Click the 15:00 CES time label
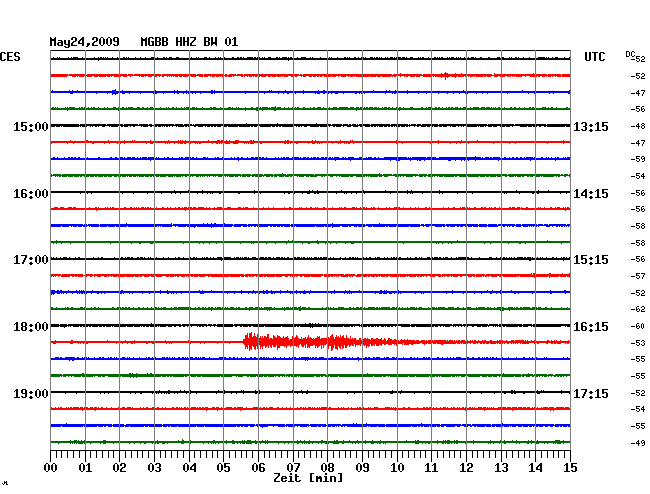This screenshot has width=650, height=494. pos(31,126)
